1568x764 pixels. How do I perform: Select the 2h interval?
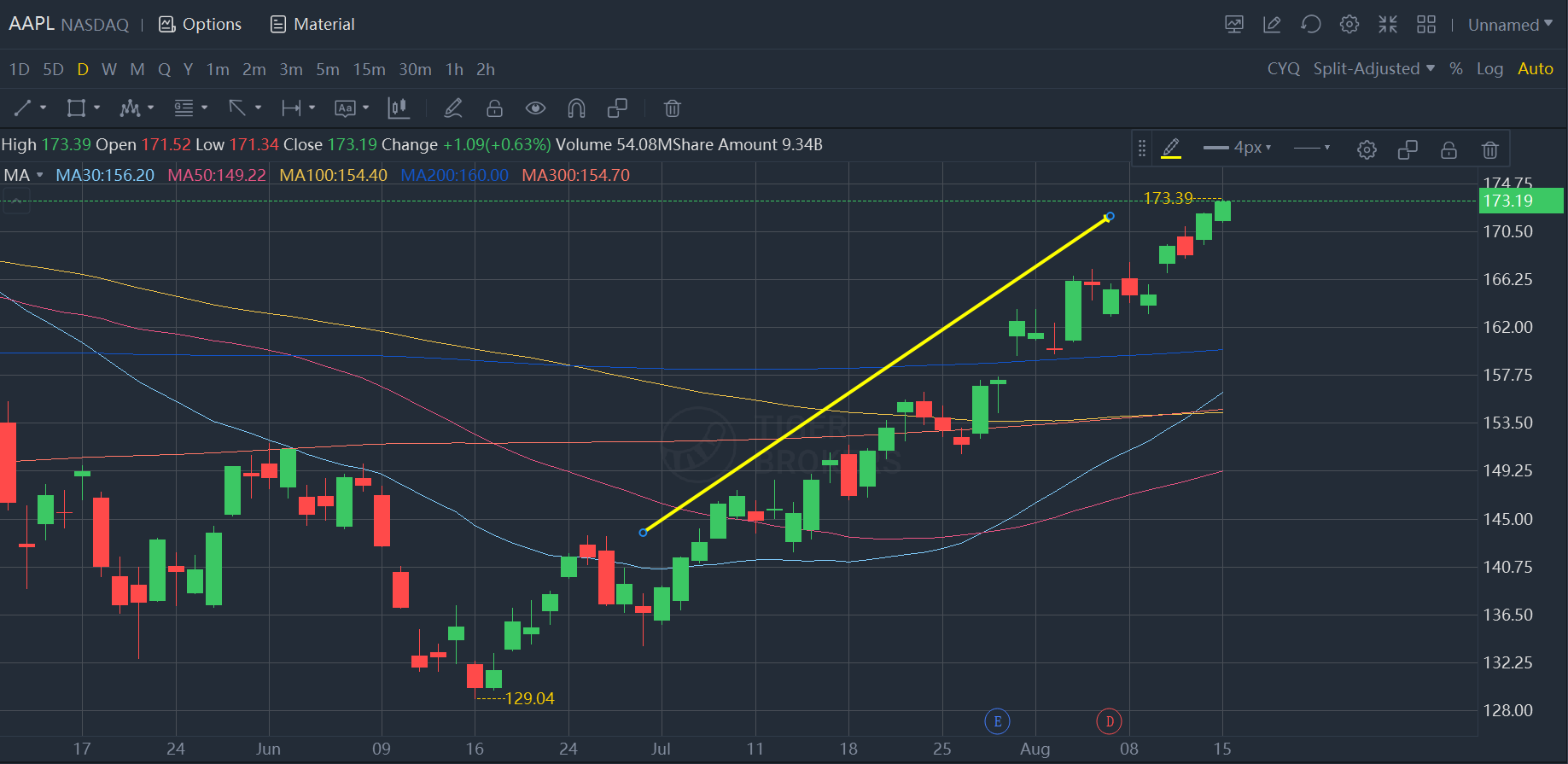[486, 69]
